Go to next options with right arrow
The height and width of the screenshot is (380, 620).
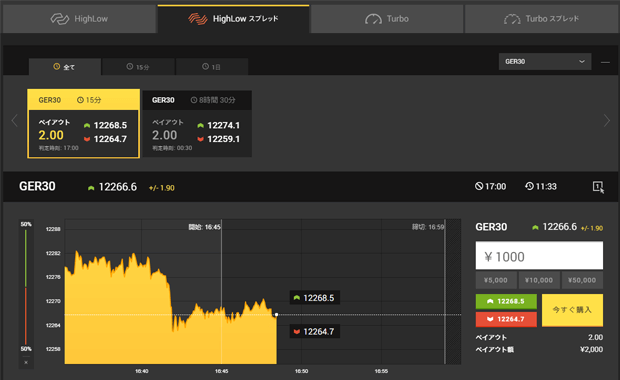click(x=607, y=121)
